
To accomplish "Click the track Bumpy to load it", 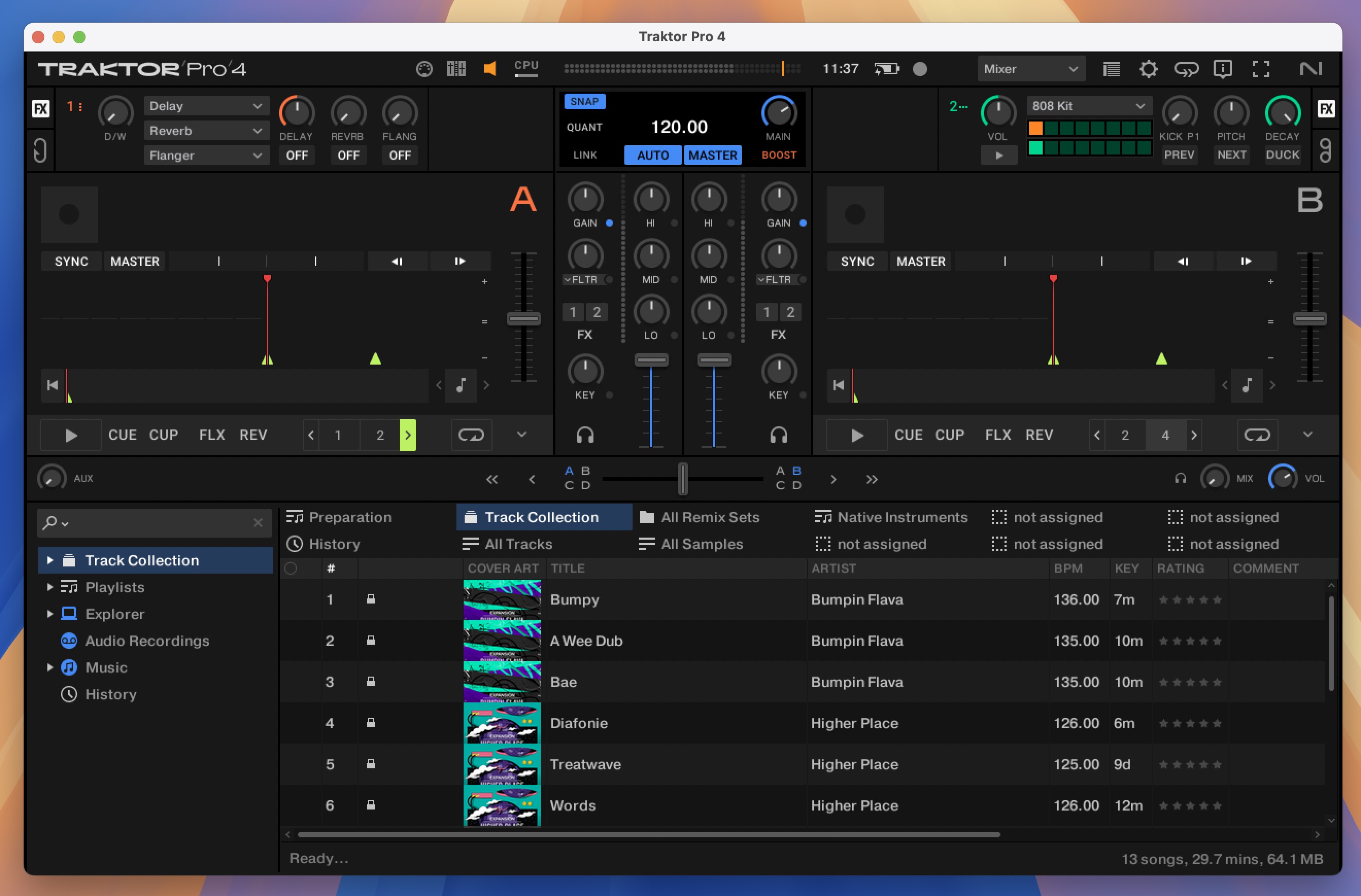I will click(x=576, y=600).
